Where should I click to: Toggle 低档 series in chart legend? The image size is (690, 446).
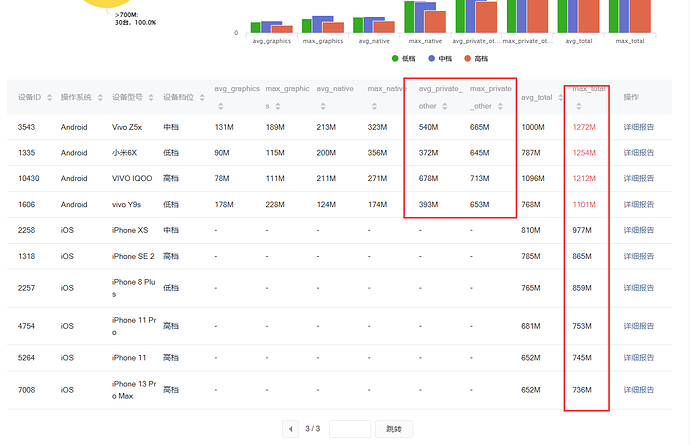(x=403, y=58)
